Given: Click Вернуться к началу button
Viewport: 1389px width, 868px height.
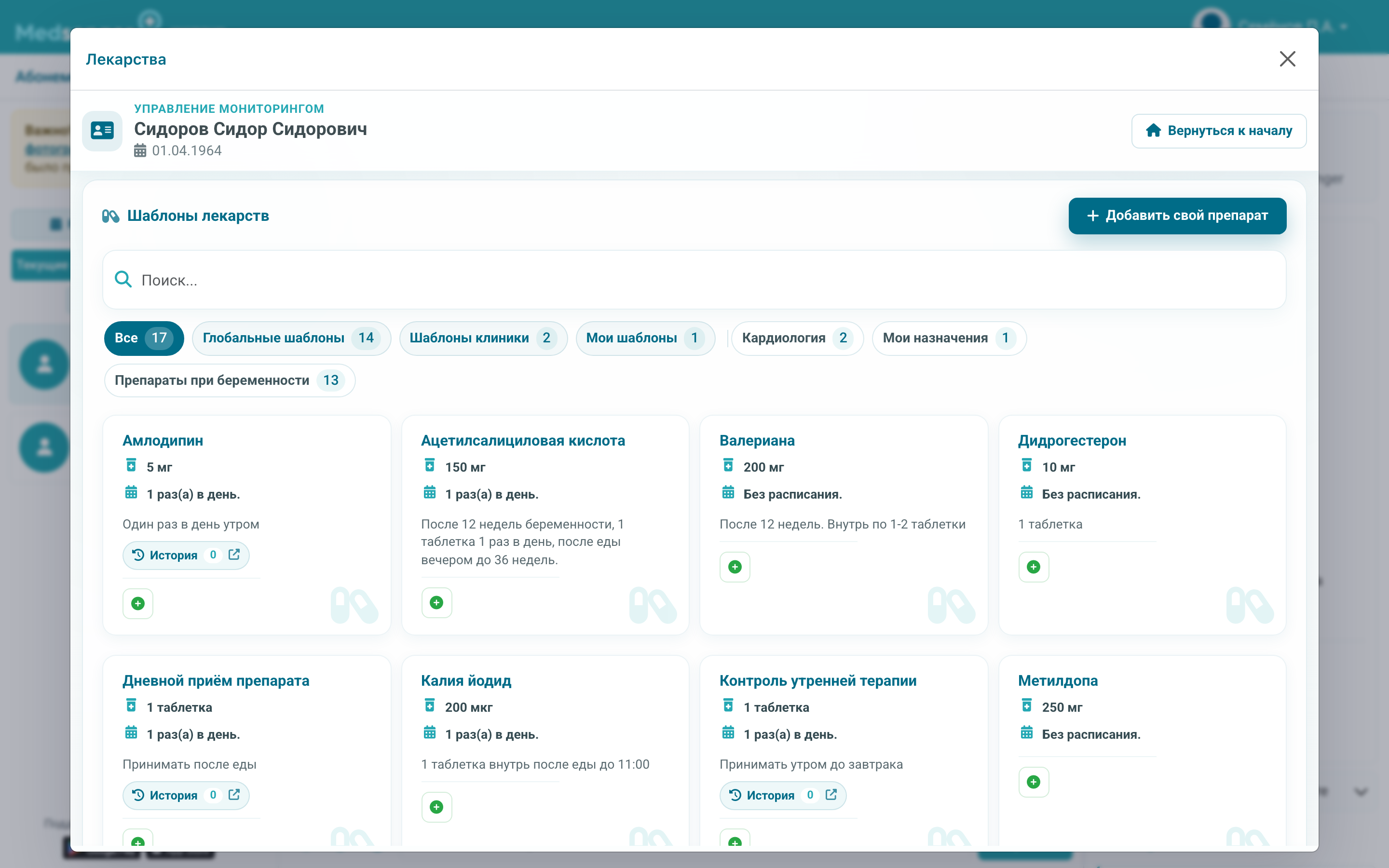Looking at the screenshot, I should 1219,131.
